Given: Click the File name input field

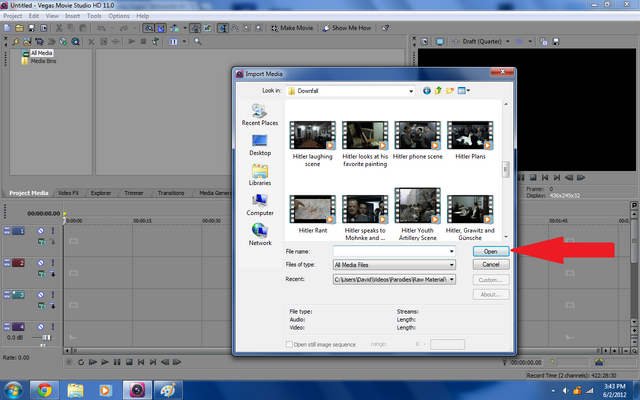Looking at the screenshot, I should click(391, 251).
